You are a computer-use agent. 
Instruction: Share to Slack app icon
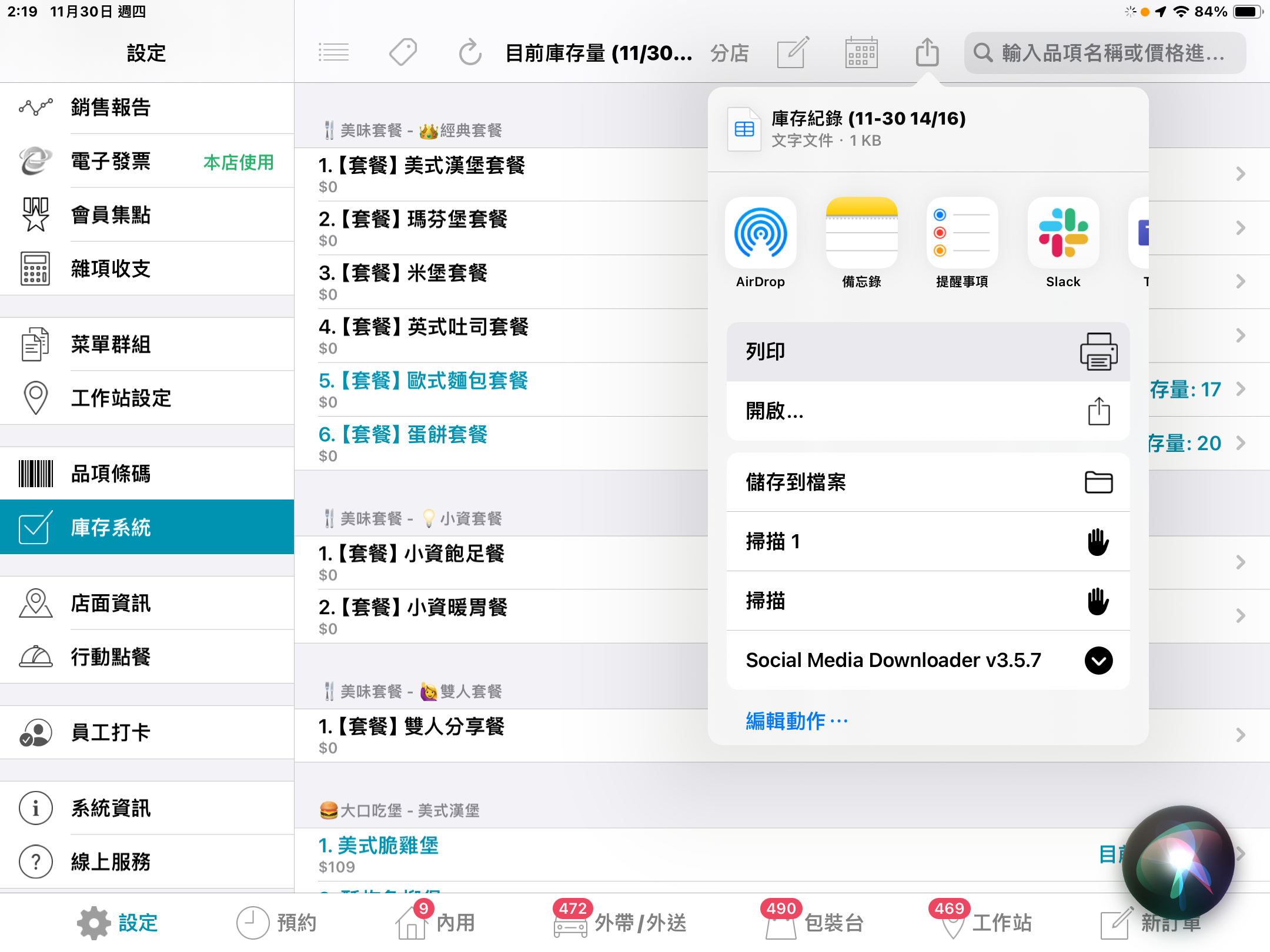[x=1063, y=233]
